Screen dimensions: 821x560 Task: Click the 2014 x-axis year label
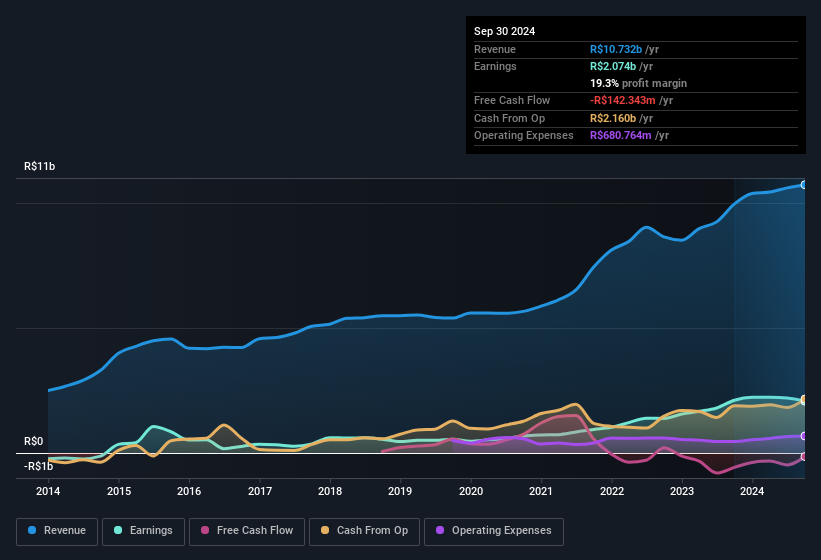point(48,491)
